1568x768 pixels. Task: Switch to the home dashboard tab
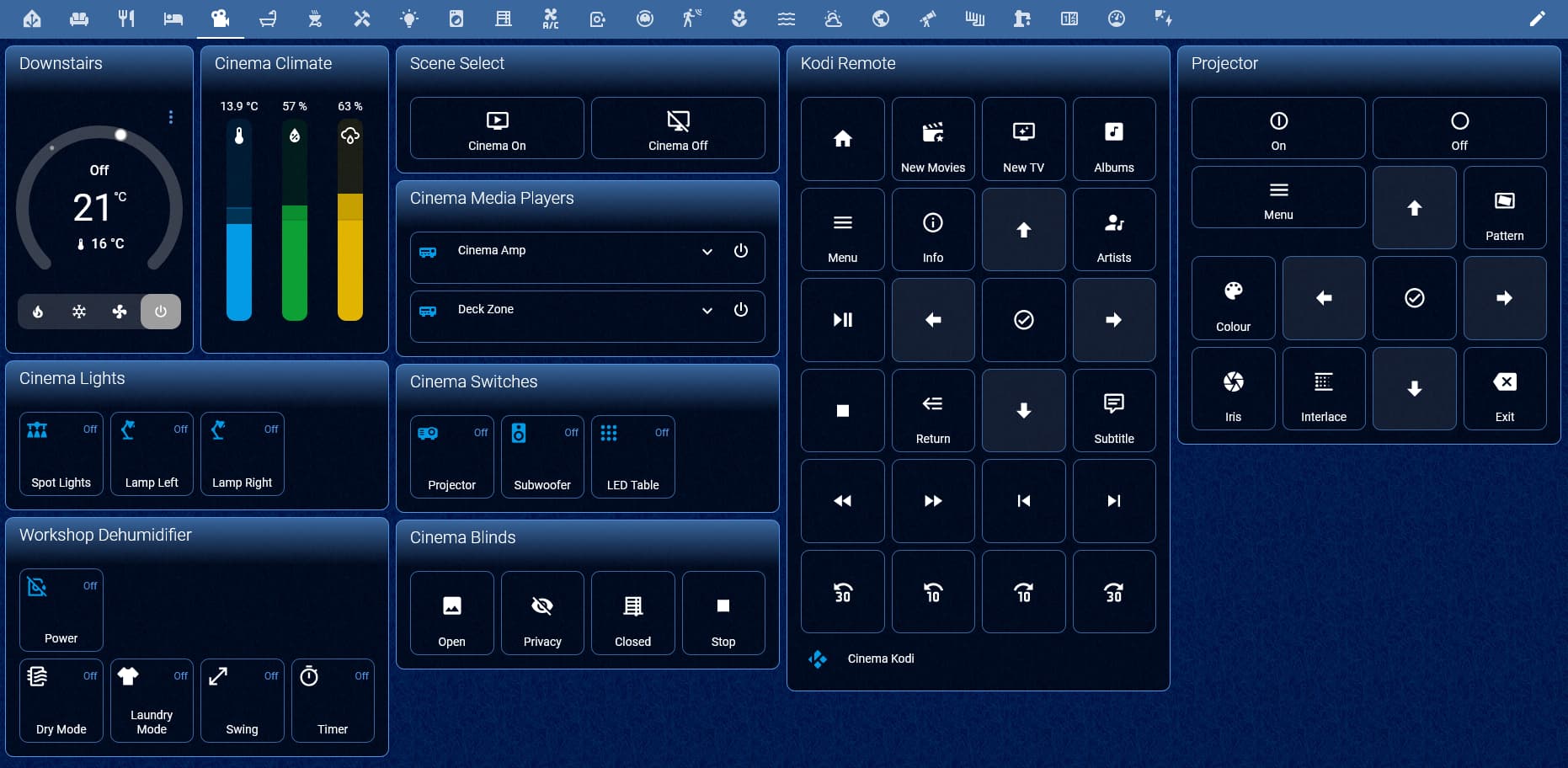click(x=32, y=19)
